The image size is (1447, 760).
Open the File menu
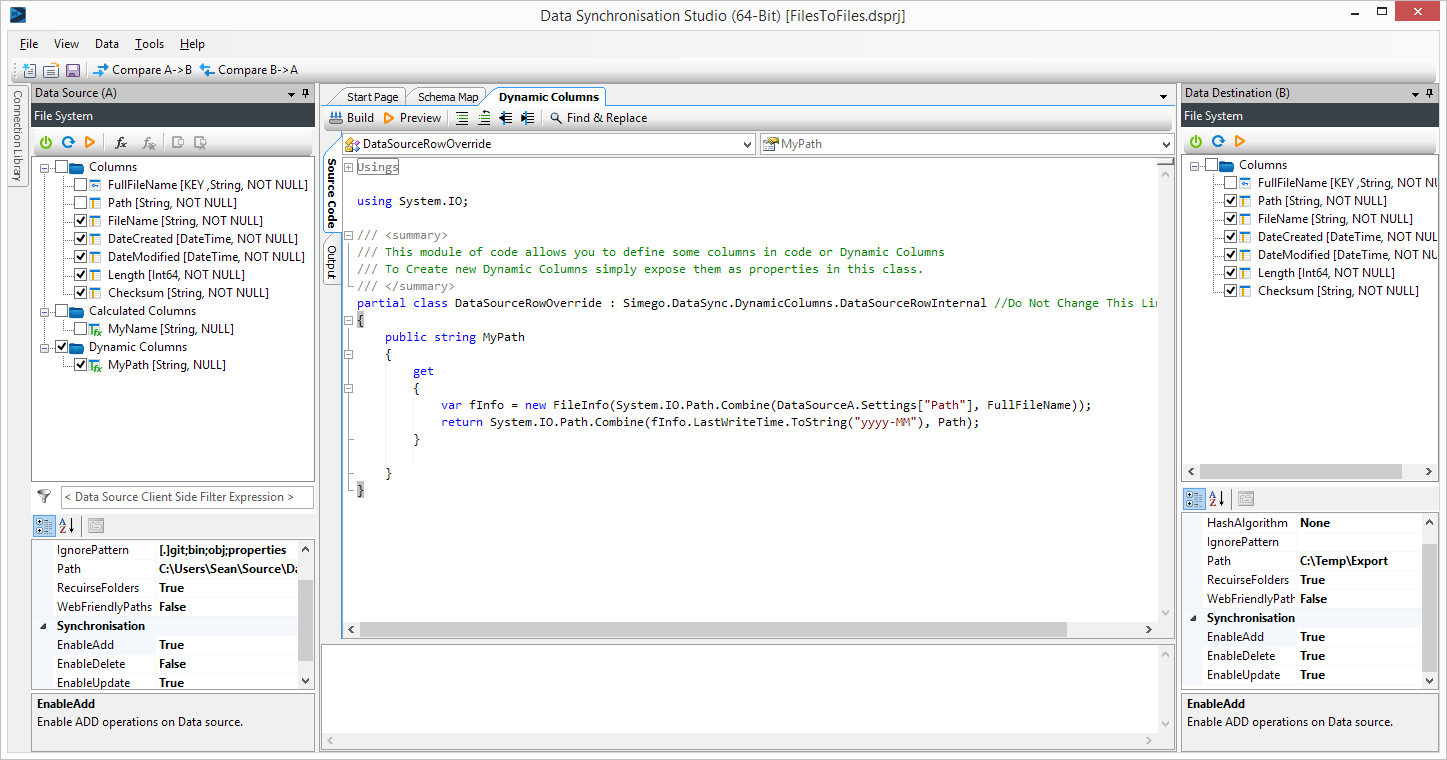point(29,44)
